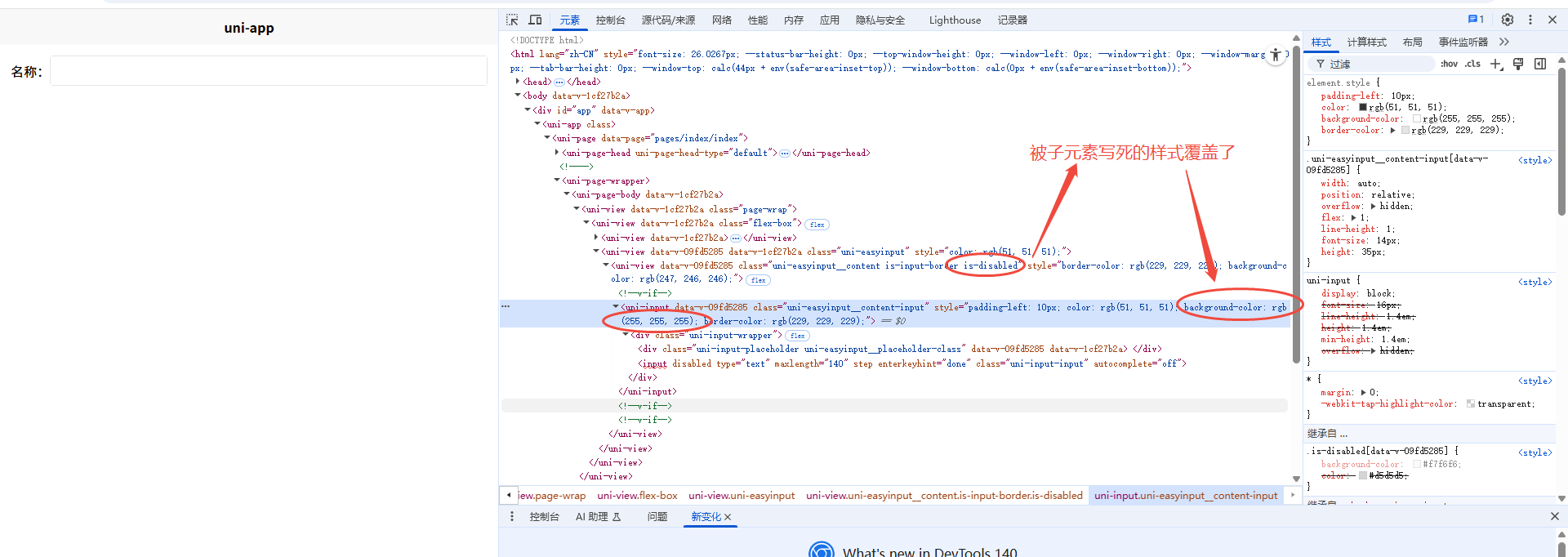1568x557 pixels.
Task: Toggle the device toolbar emulation icon
Action: point(535,20)
